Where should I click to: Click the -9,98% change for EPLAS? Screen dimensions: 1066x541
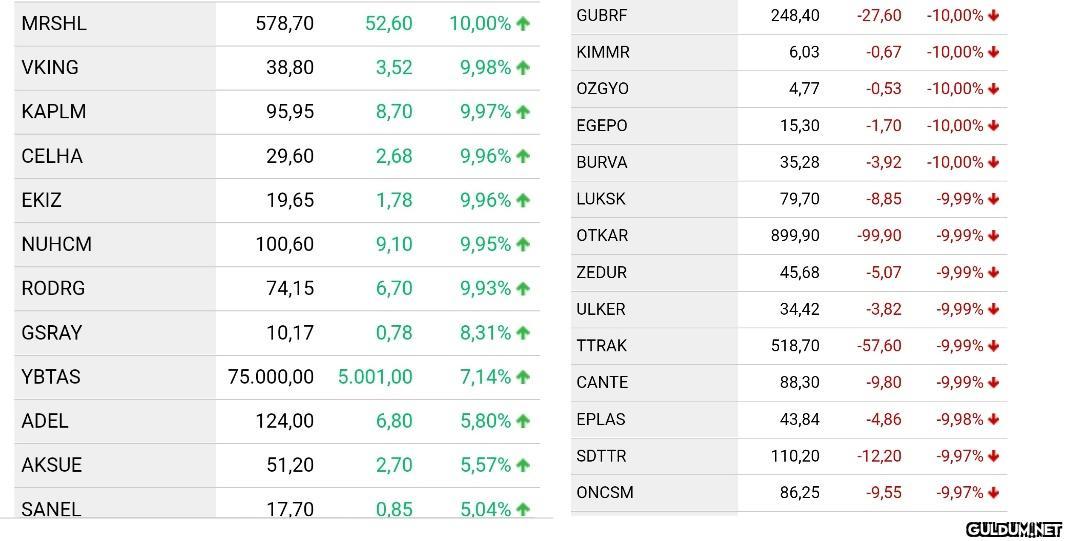(960, 420)
